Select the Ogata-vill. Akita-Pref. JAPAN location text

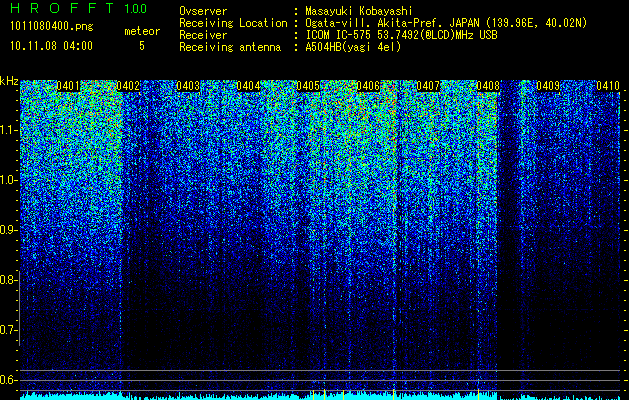446,23
